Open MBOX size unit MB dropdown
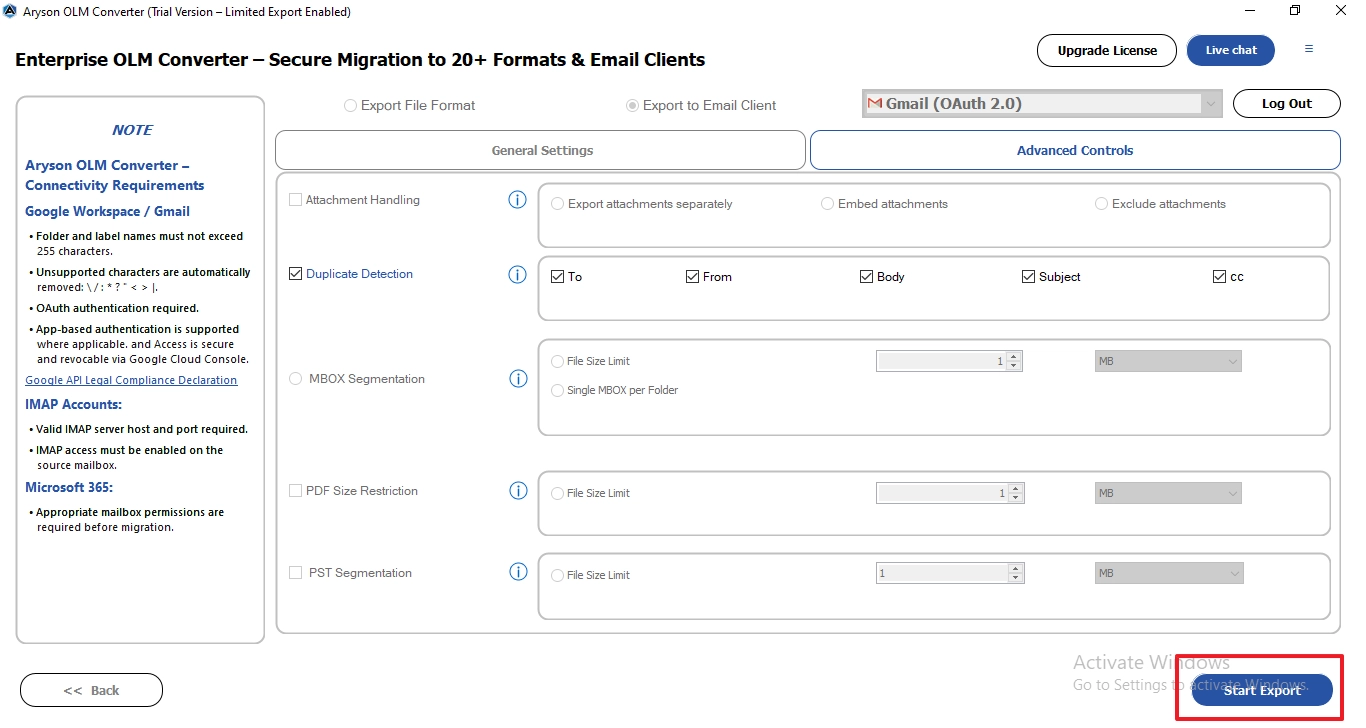Viewport: 1366px width, 728px height. [x=1168, y=361]
